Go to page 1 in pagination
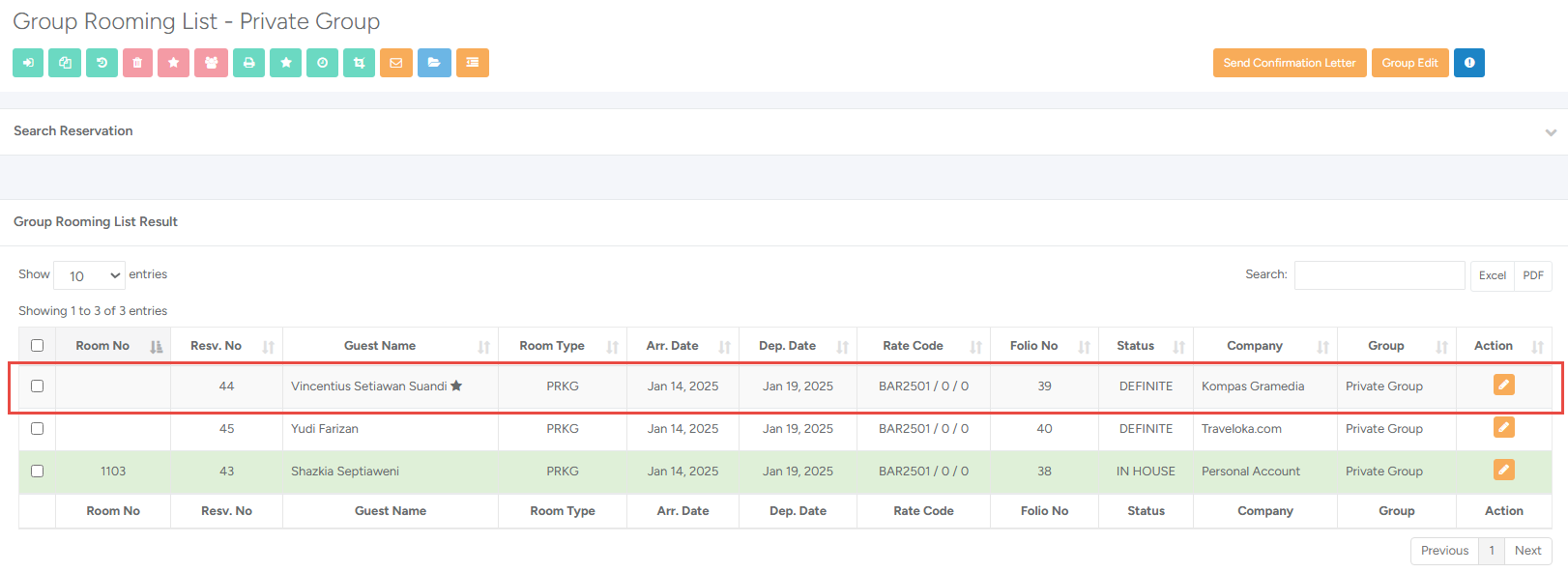This screenshot has width=1568, height=572. coord(1492,551)
